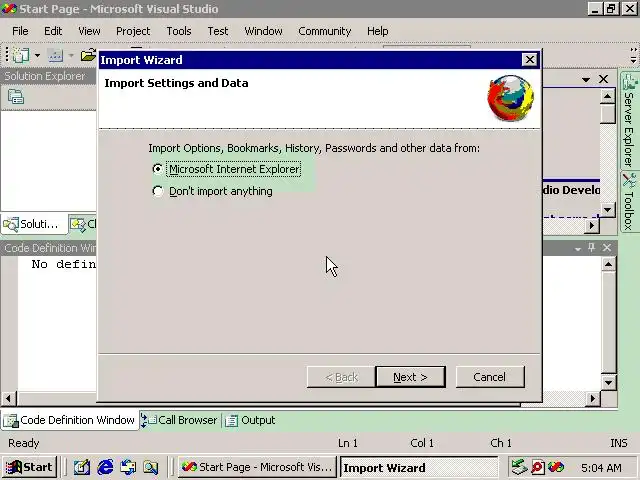Open the View menu
Image resolution: width=640 pixels, height=480 pixels.
(x=89, y=31)
